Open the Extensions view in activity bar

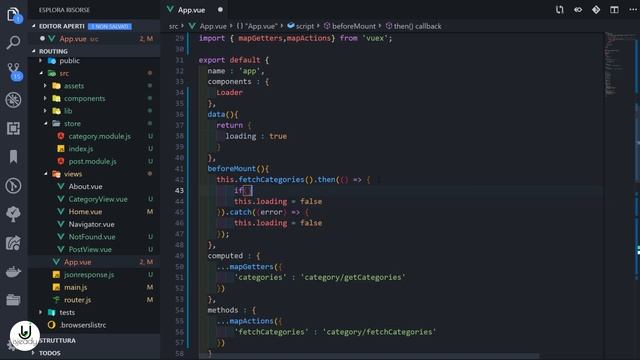(x=13, y=129)
